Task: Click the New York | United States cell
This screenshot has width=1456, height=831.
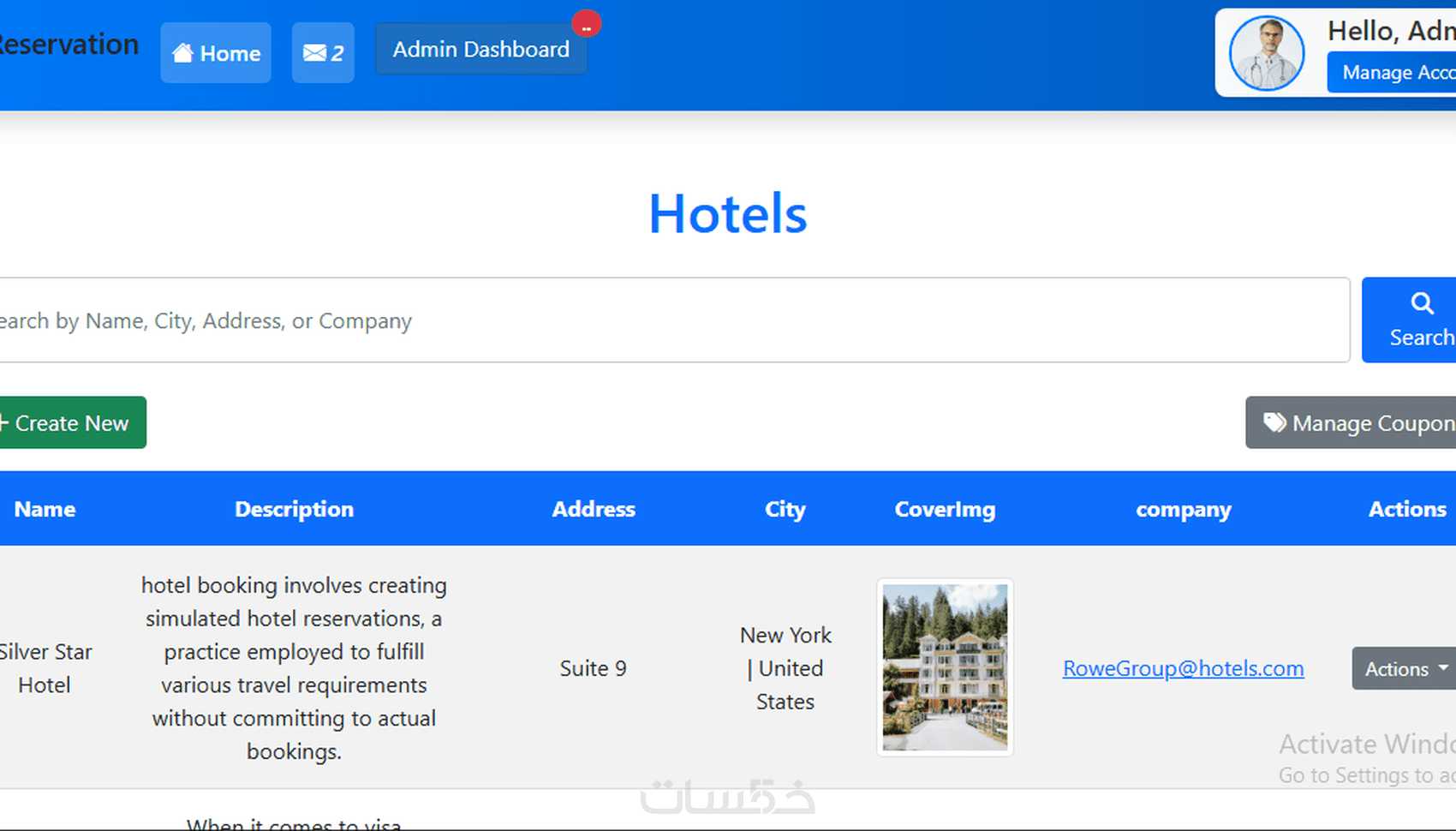Action: point(785,668)
